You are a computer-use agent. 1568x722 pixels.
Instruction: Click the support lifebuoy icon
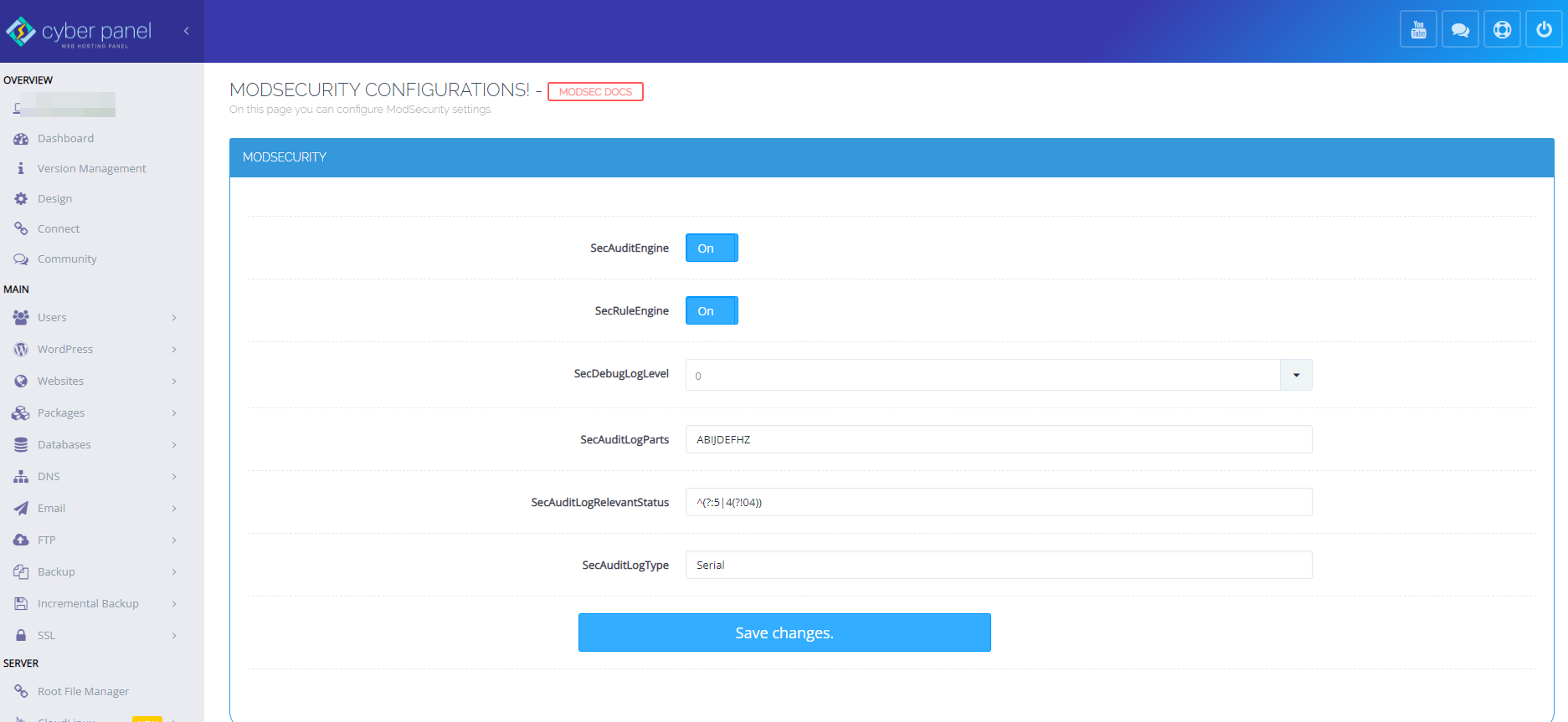pyautogui.click(x=1502, y=29)
